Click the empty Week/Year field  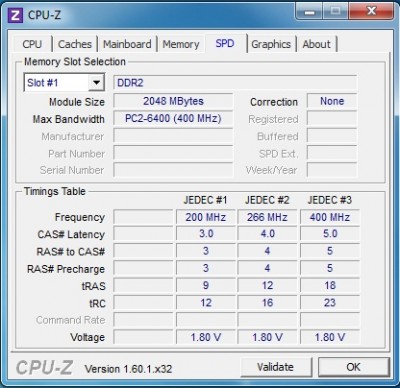(x=332, y=170)
